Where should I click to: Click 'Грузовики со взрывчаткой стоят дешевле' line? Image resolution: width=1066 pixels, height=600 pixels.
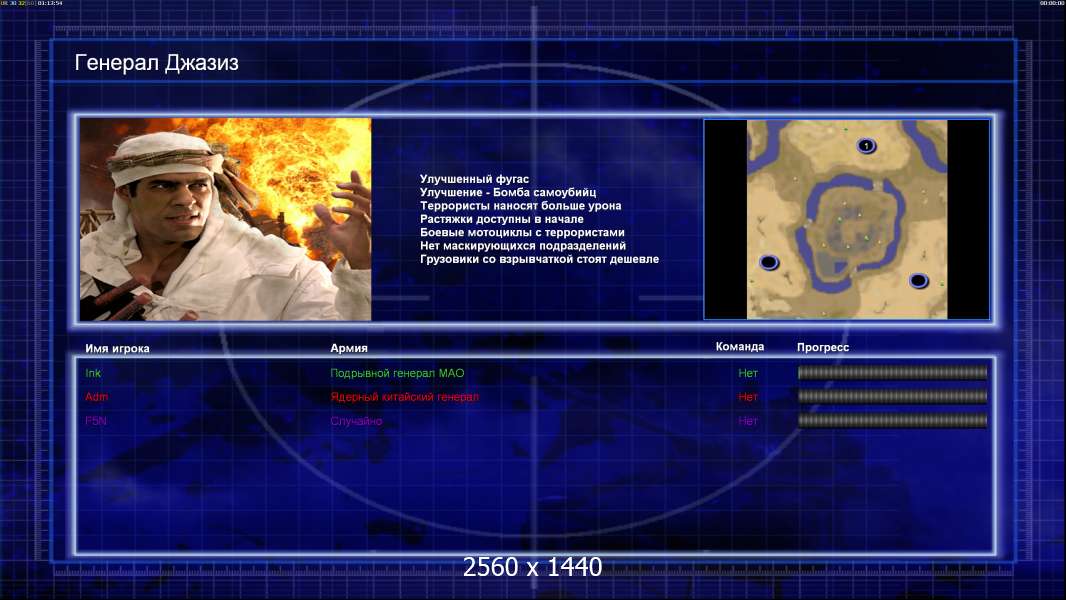coord(539,259)
